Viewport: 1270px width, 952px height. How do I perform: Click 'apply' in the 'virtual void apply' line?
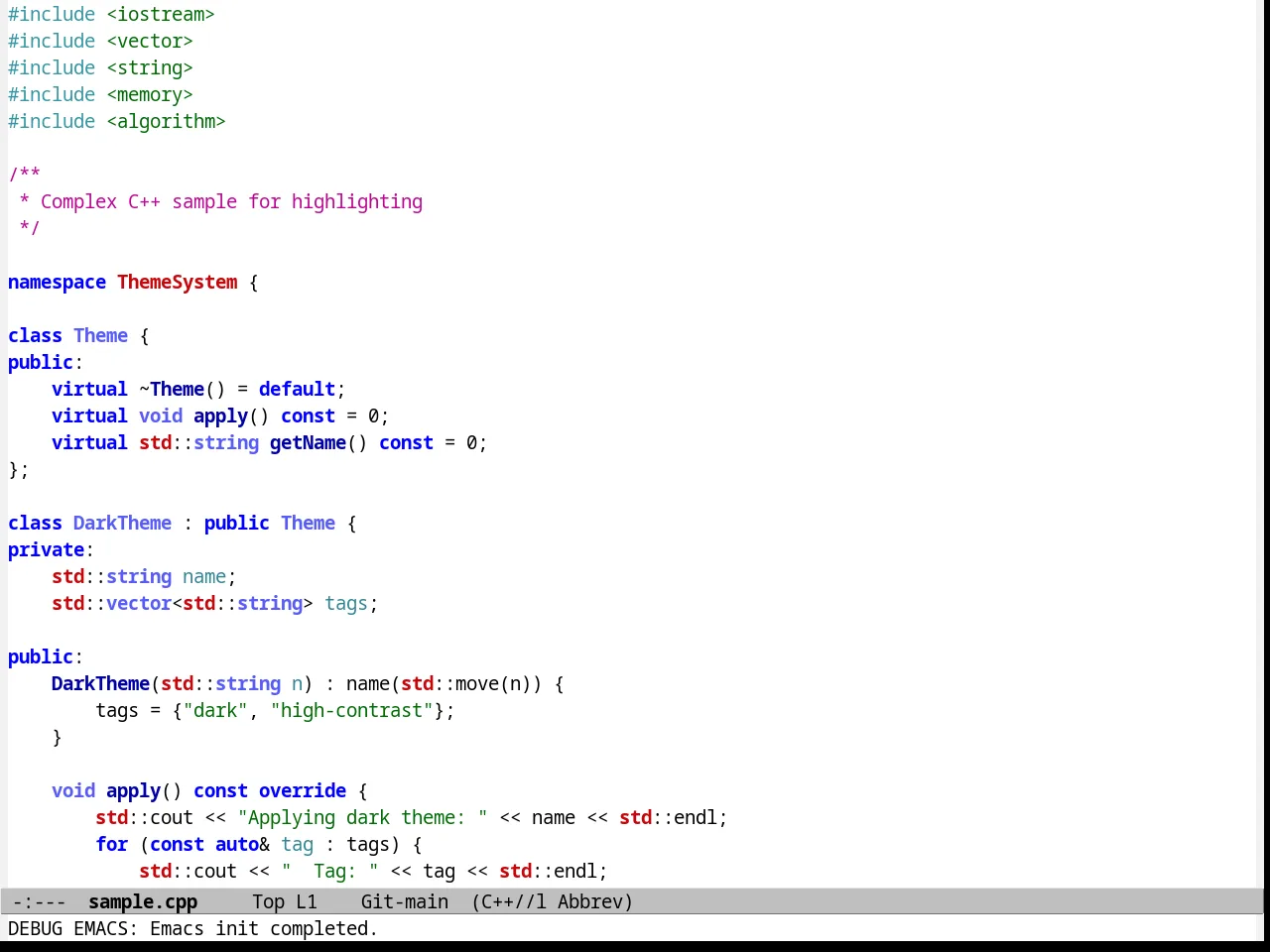(221, 416)
